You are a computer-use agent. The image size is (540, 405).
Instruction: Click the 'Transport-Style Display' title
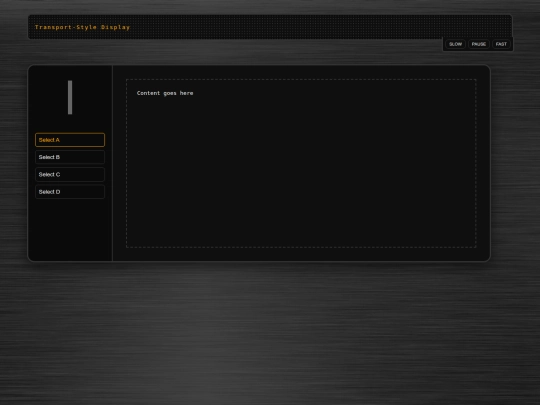[82, 27]
